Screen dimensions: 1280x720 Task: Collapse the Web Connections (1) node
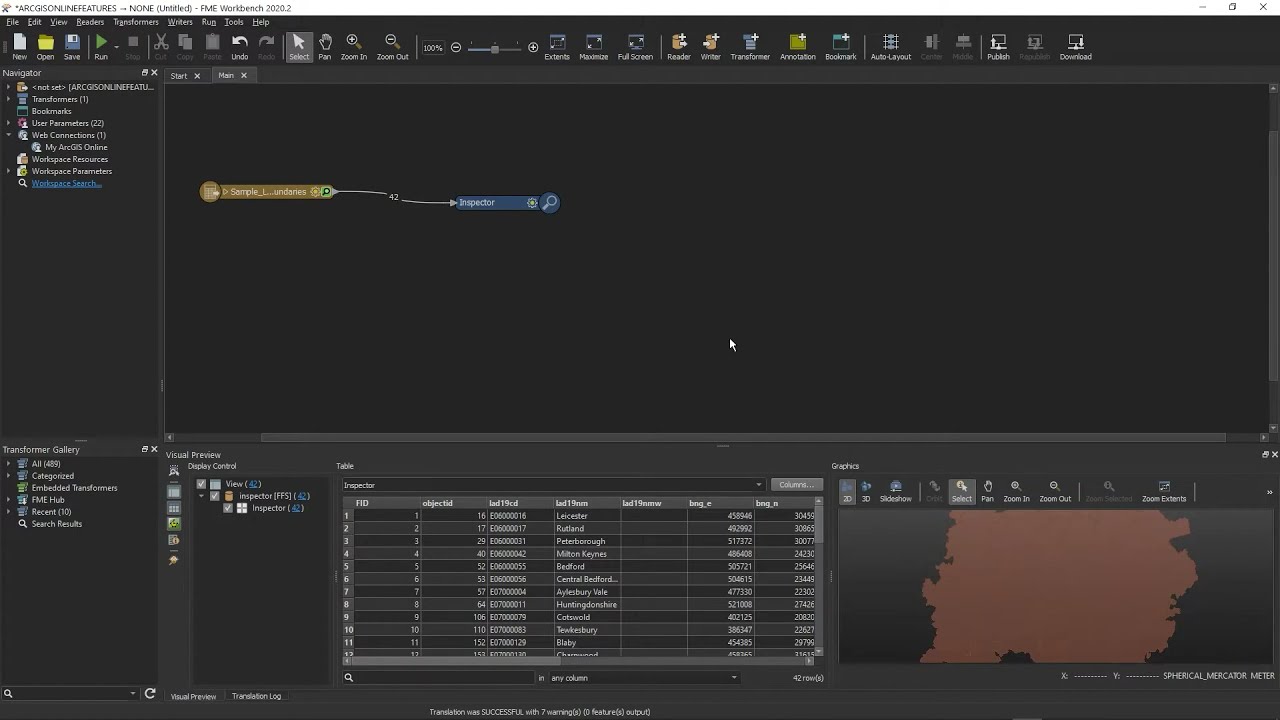click(9, 135)
